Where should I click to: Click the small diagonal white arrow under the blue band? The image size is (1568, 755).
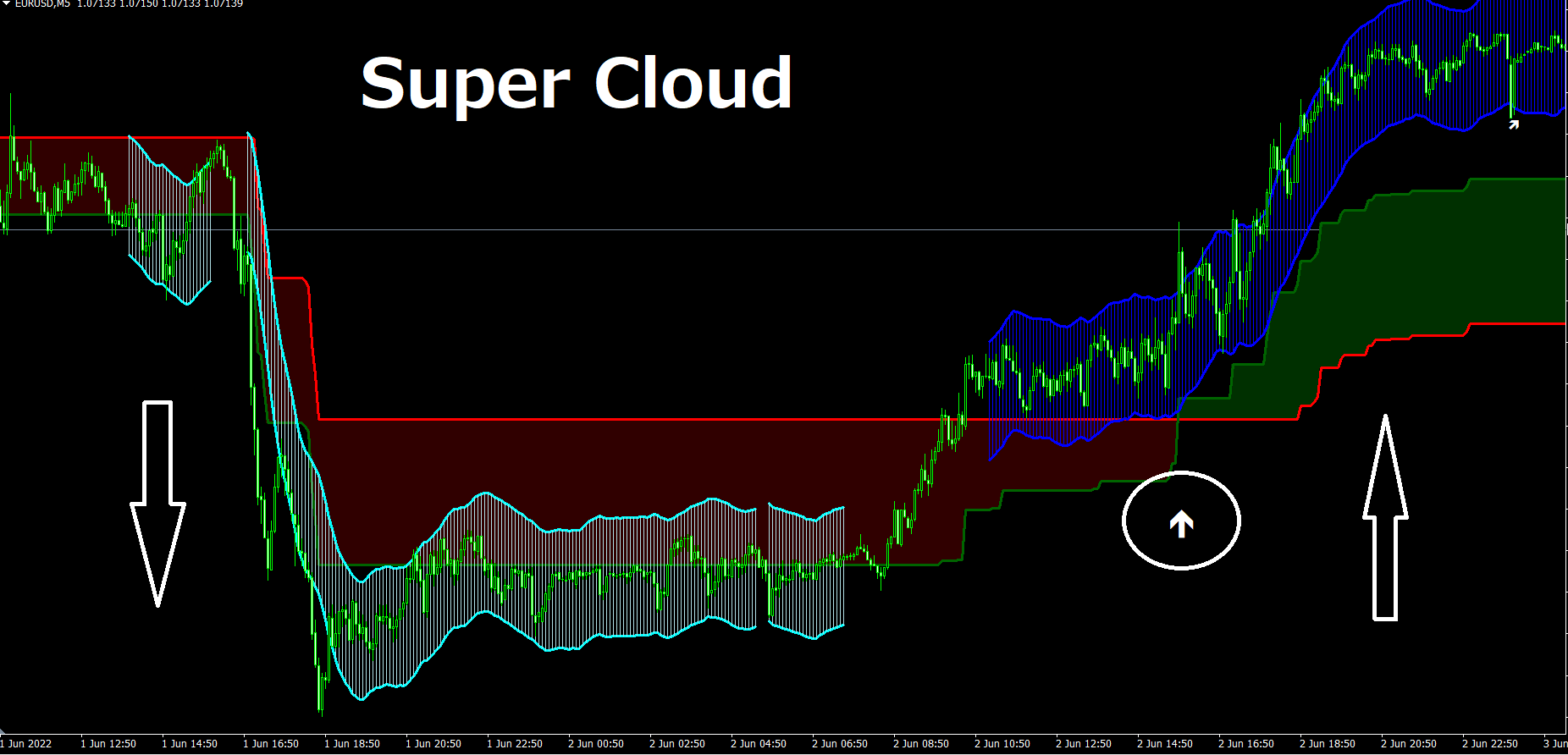1514,124
